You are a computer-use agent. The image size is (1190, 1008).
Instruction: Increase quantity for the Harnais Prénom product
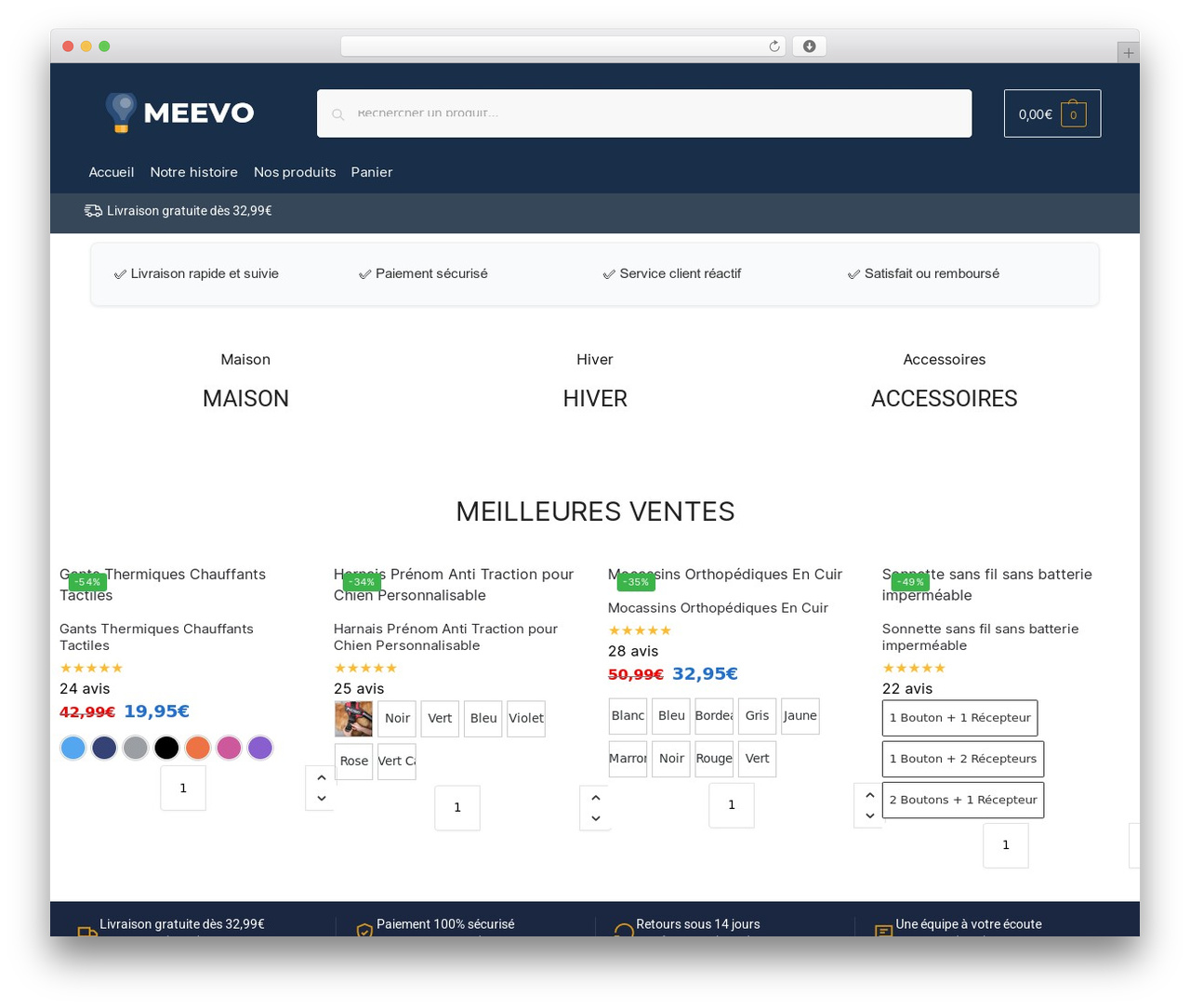[x=596, y=798]
